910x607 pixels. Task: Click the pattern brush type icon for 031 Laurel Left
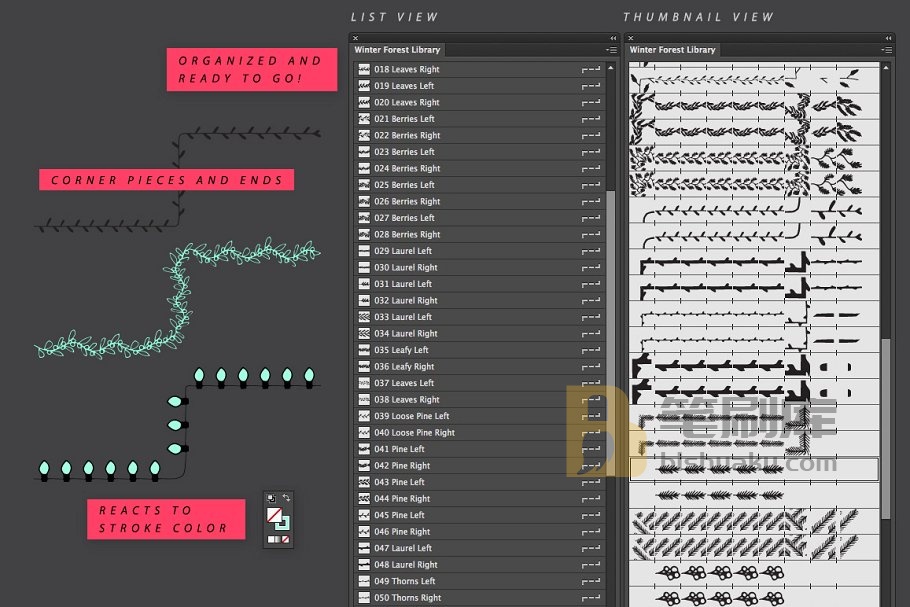pos(591,284)
